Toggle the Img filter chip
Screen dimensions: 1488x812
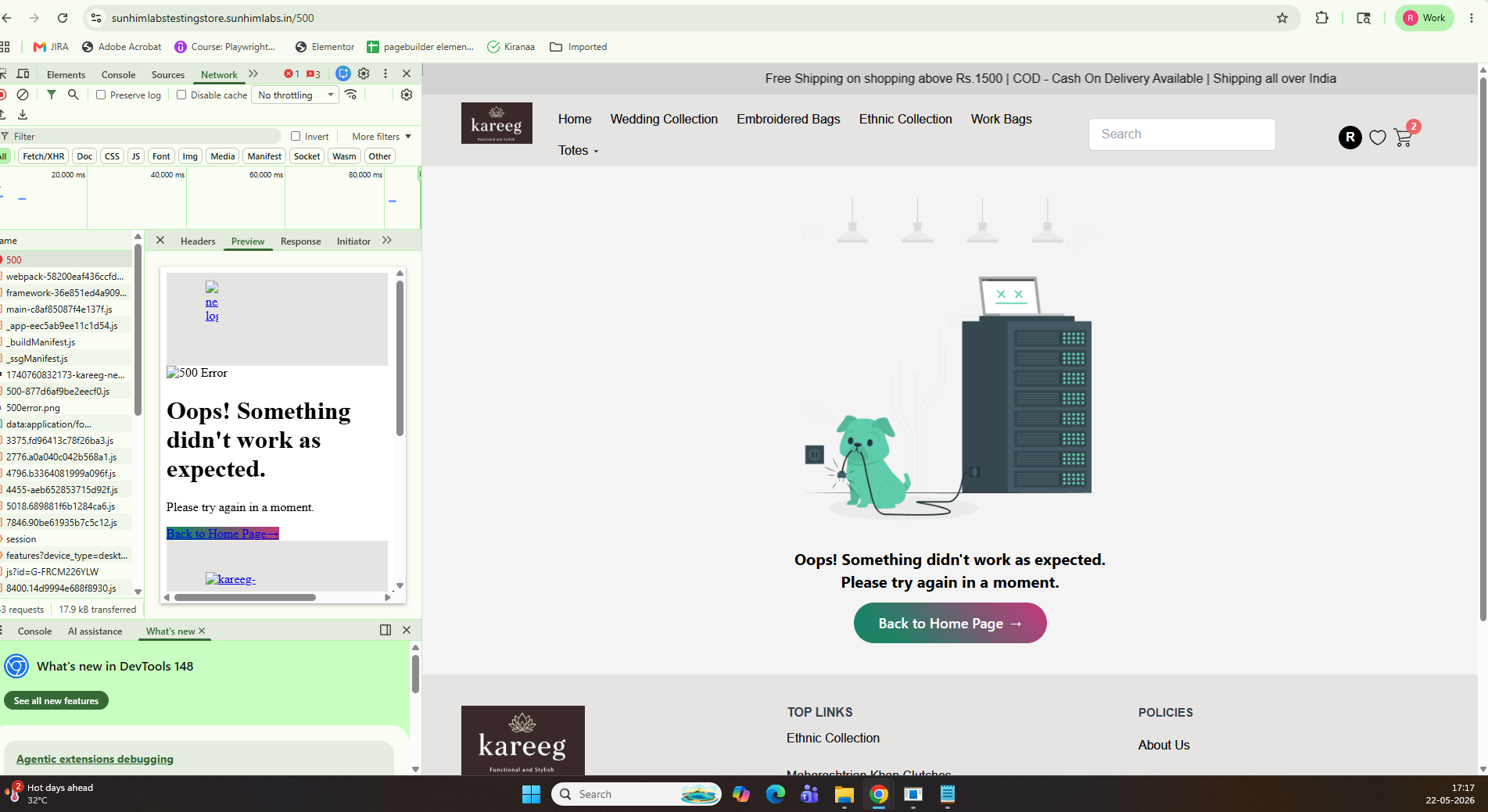(x=190, y=156)
